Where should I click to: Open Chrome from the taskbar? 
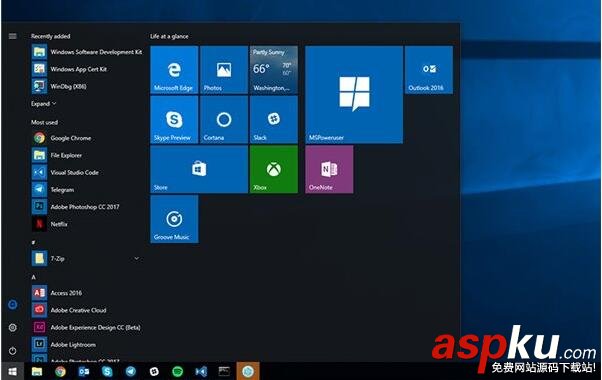click(60, 372)
